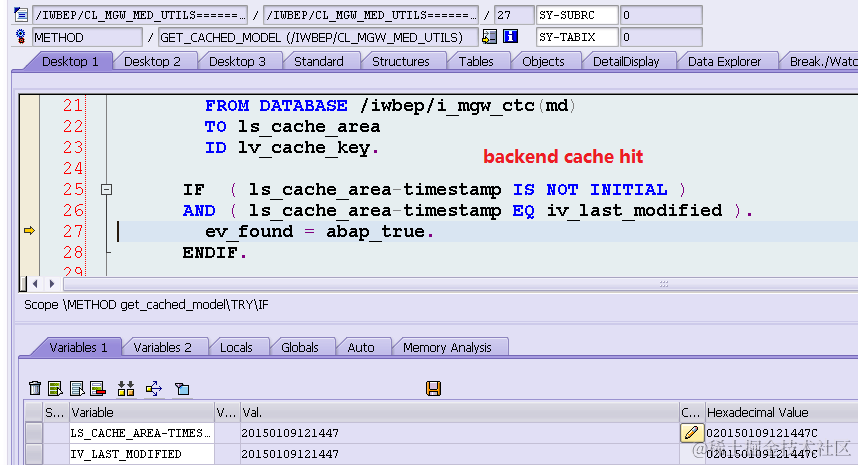Click the source program icon before the program field
The height and width of the screenshot is (465, 858).
point(21,15)
